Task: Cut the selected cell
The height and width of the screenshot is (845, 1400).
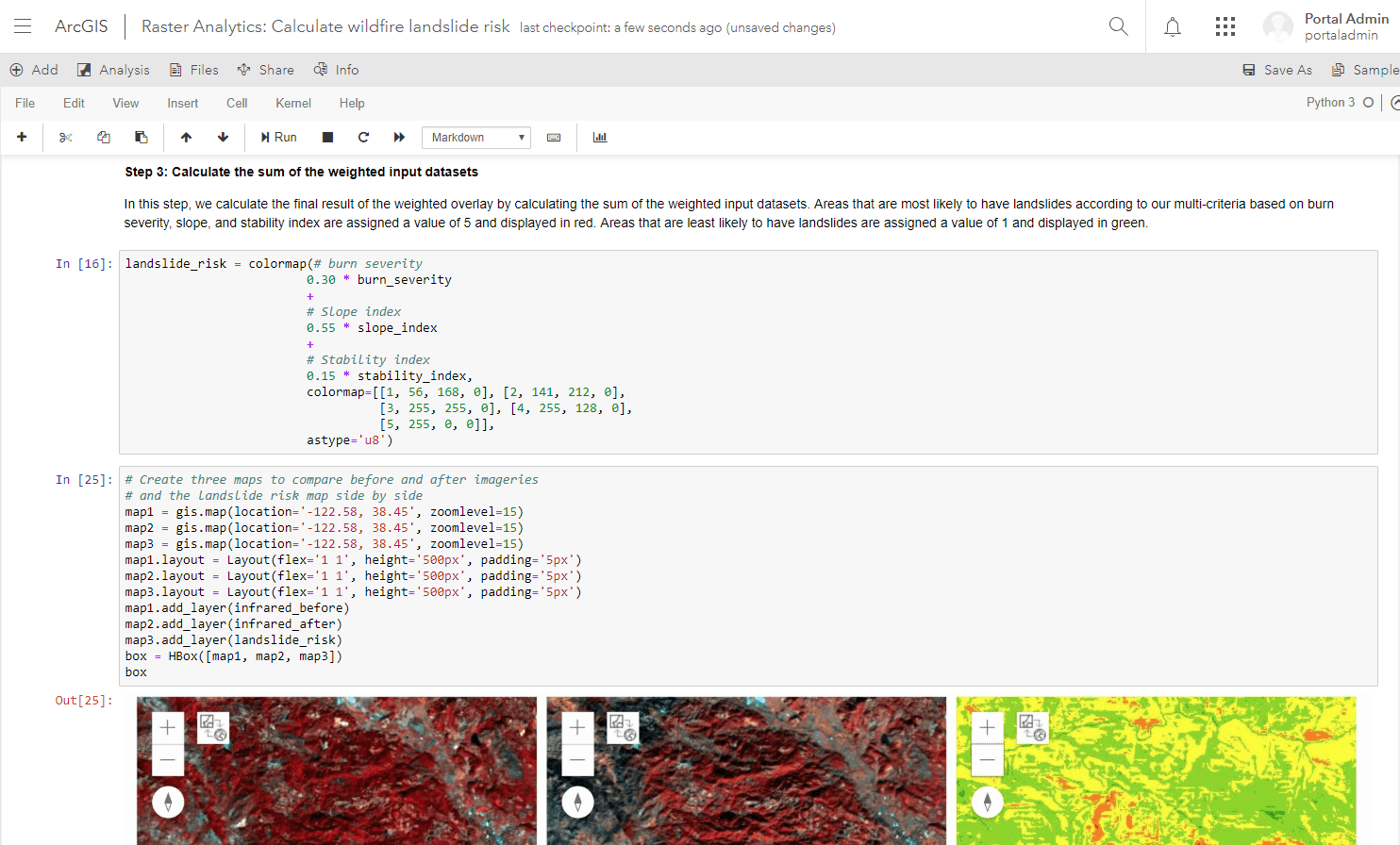Action: click(64, 137)
